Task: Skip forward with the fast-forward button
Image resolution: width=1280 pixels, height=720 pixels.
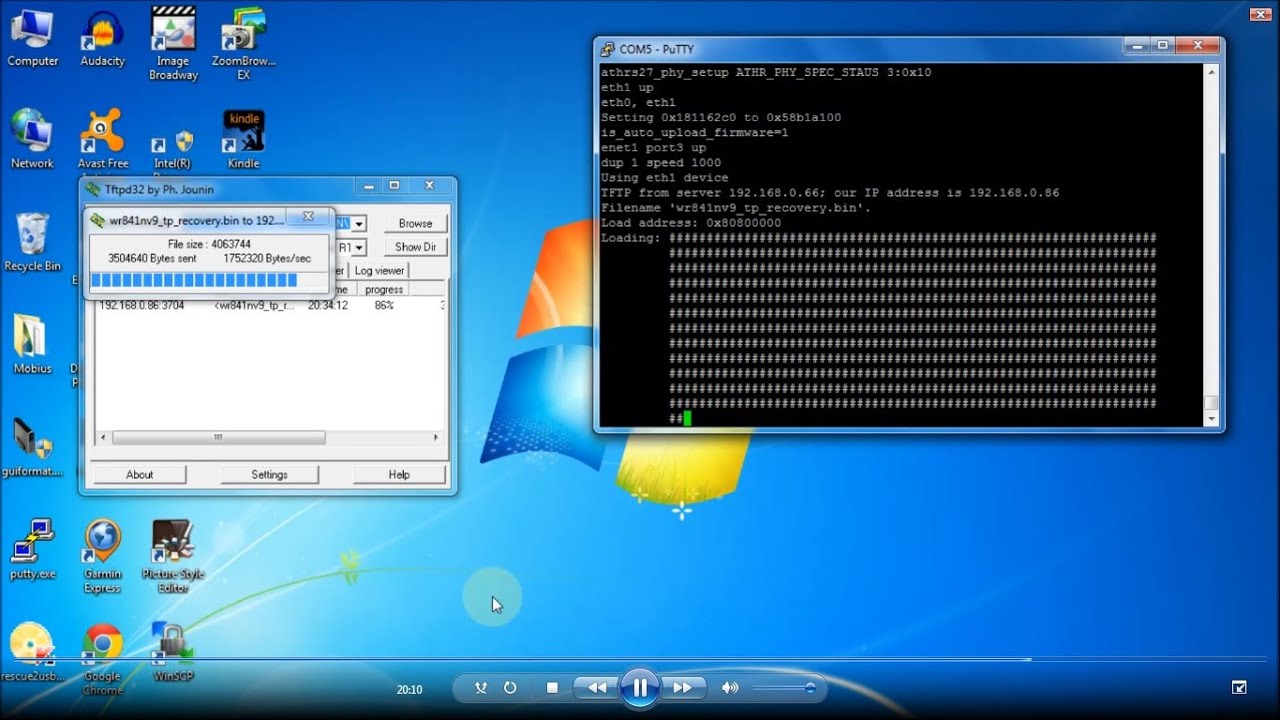Action: click(x=682, y=688)
